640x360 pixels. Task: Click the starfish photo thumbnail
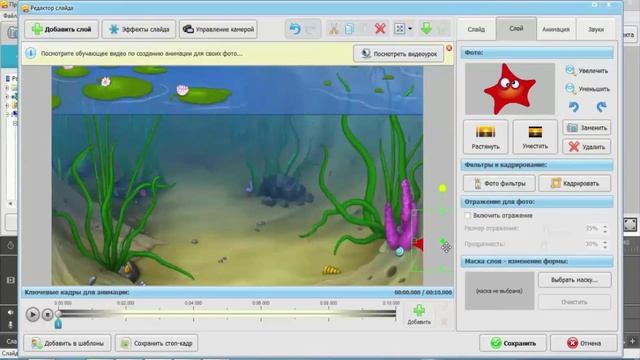point(510,89)
